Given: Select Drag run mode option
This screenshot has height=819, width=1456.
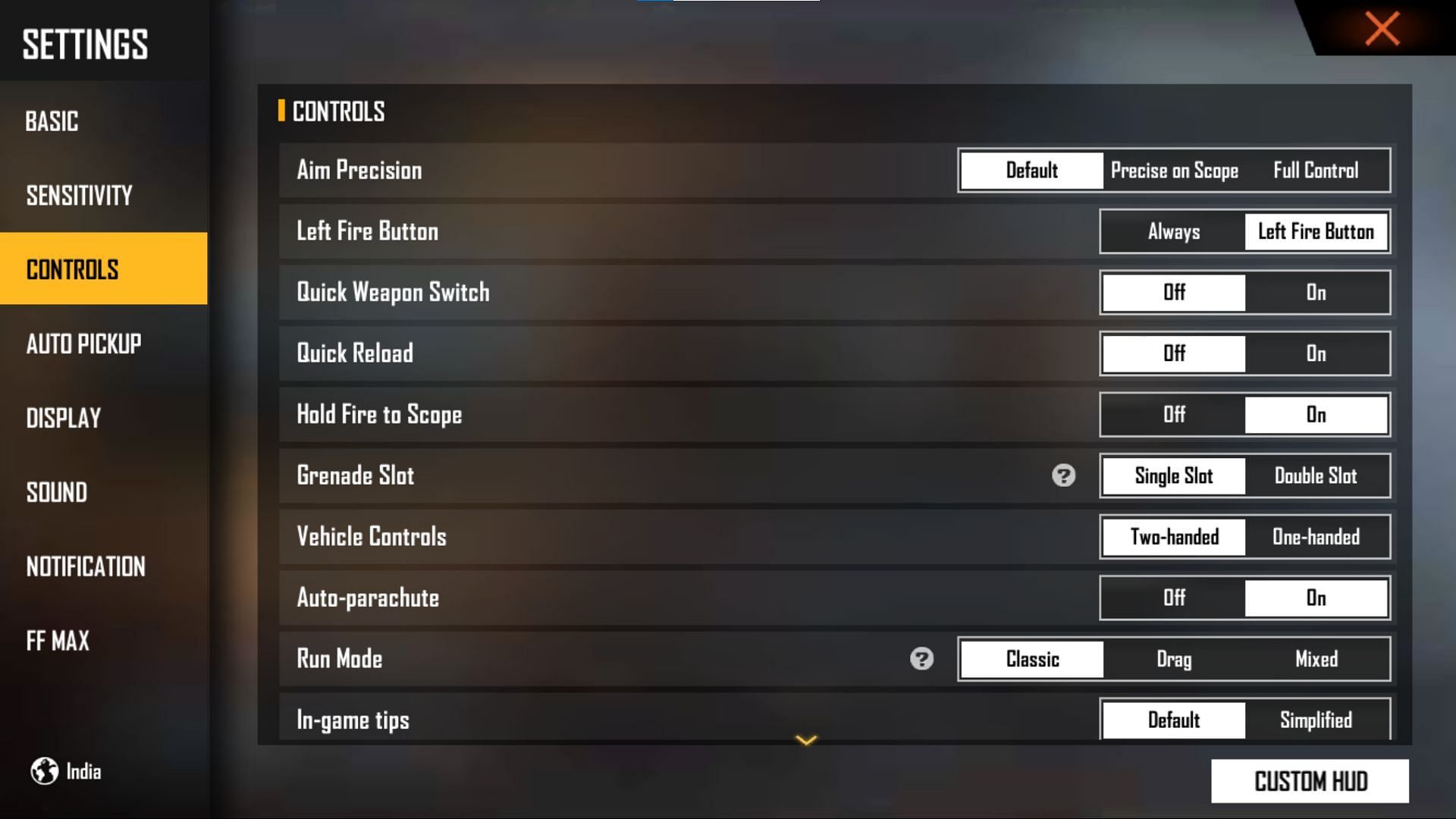Looking at the screenshot, I should (1173, 659).
